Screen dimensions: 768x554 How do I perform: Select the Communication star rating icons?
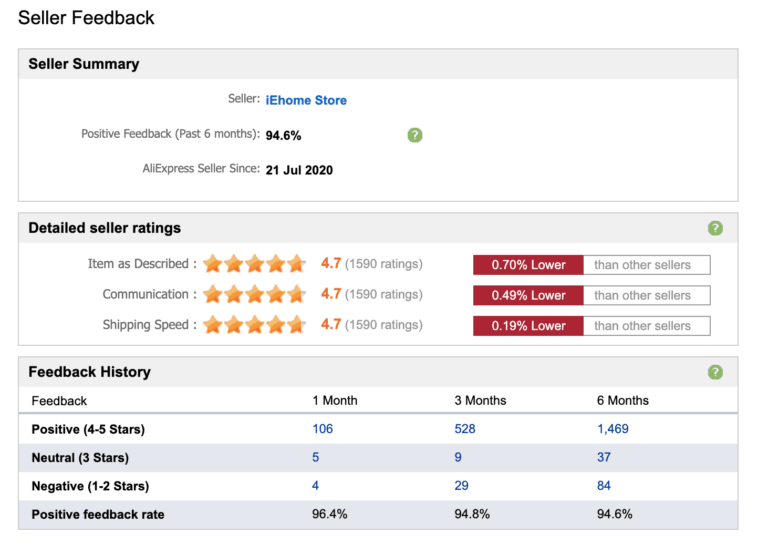pos(254,295)
